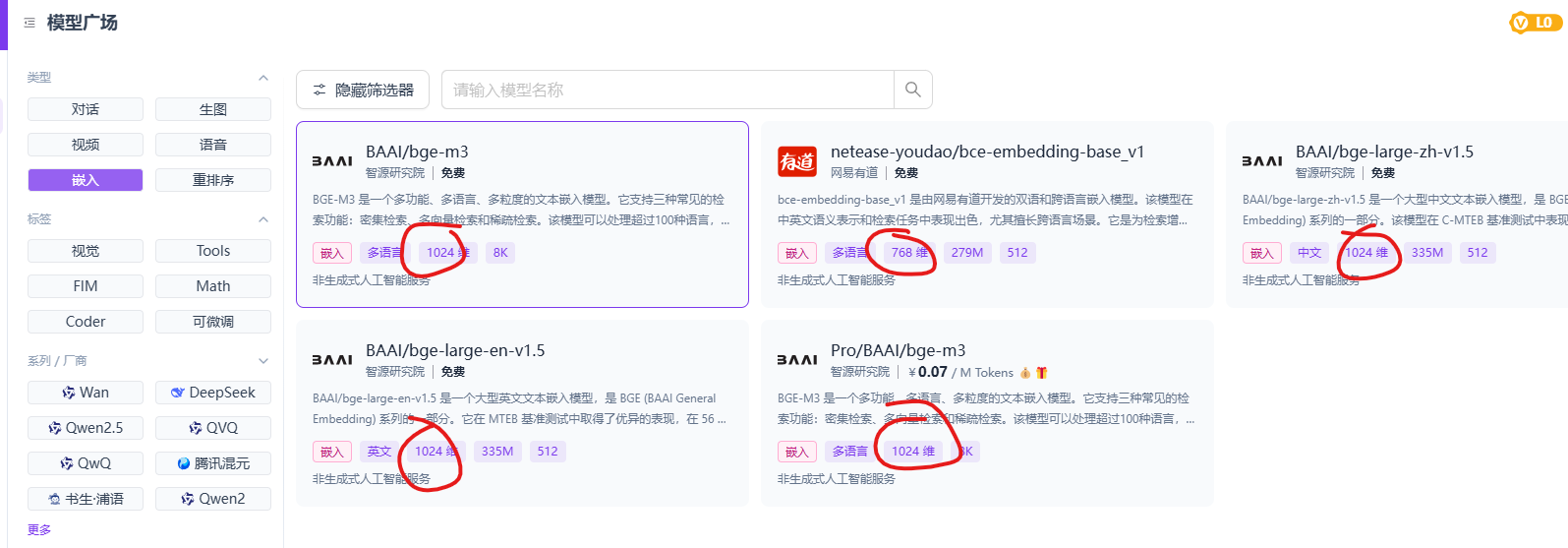This screenshot has height=548, width=1568.
Task: Click the 8K tag on BAAI/bge-m3 card
Action: click(x=500, y=253)
